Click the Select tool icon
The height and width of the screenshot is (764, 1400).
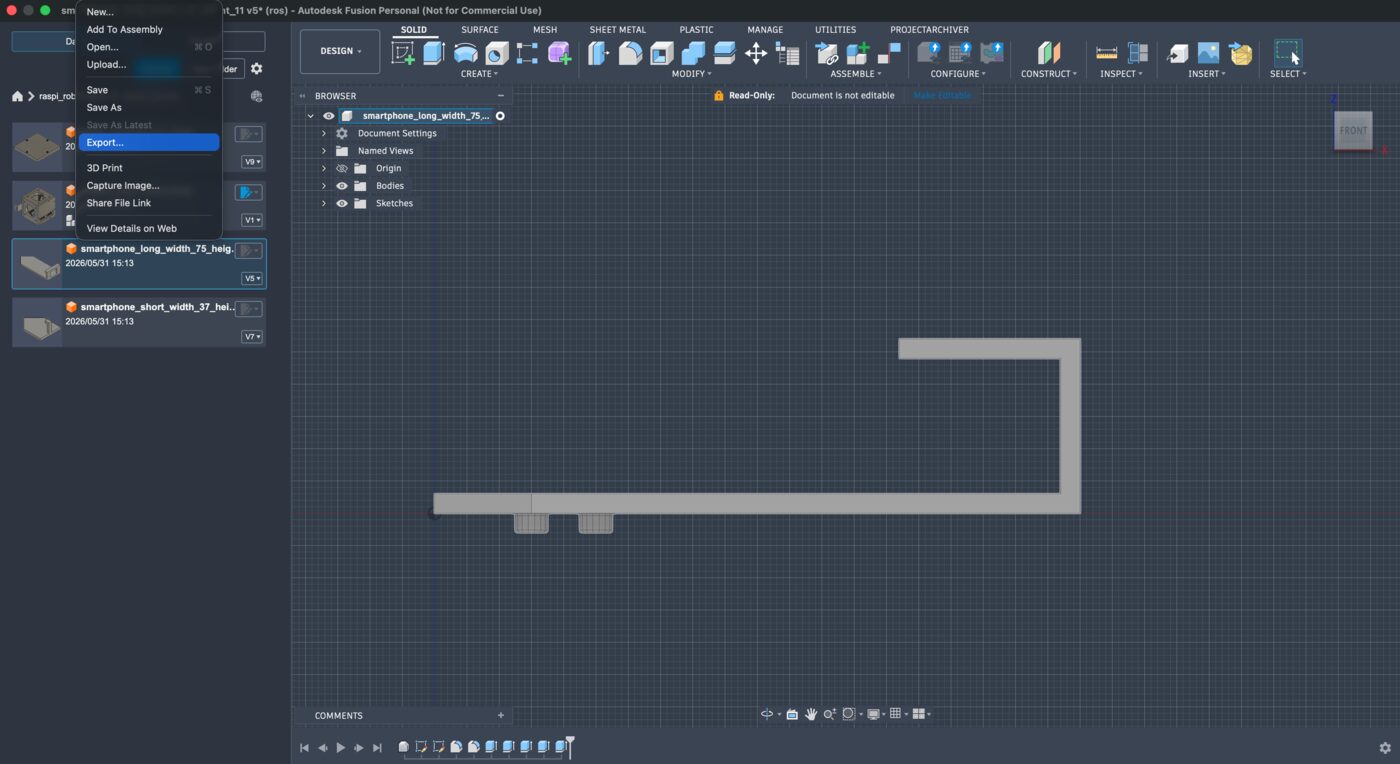pos(1288,53)
